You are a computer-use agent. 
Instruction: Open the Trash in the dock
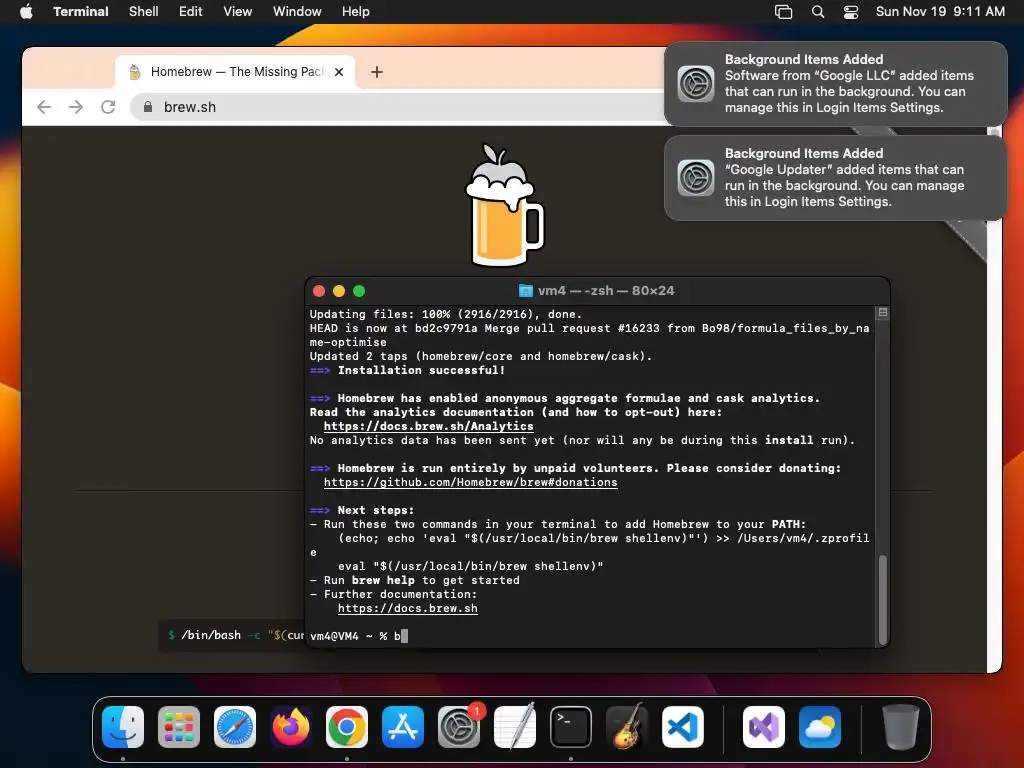click(901, 727)
